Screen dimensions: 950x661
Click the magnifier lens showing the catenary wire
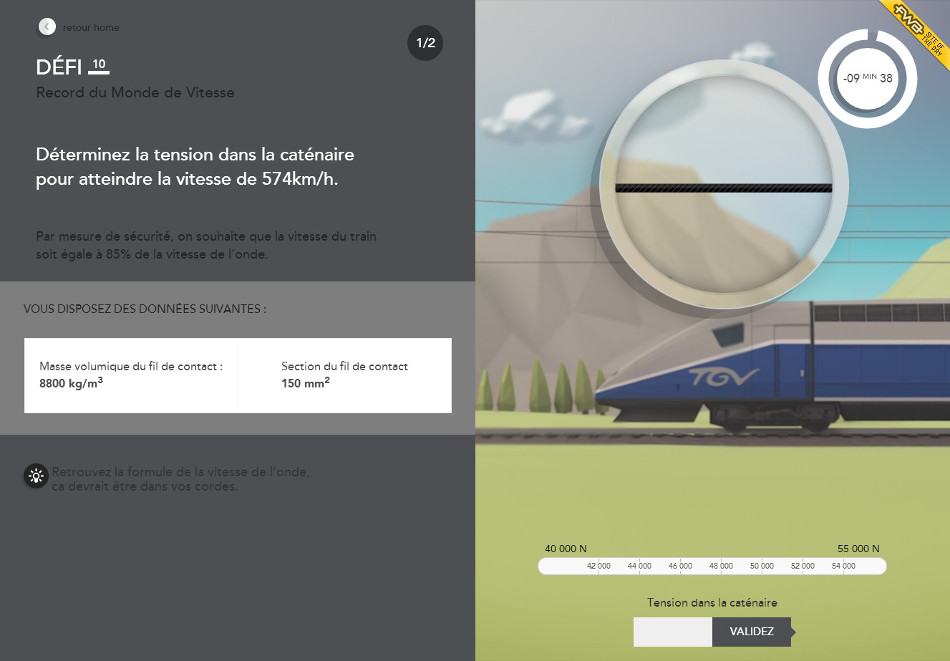(x=723, y=188)
